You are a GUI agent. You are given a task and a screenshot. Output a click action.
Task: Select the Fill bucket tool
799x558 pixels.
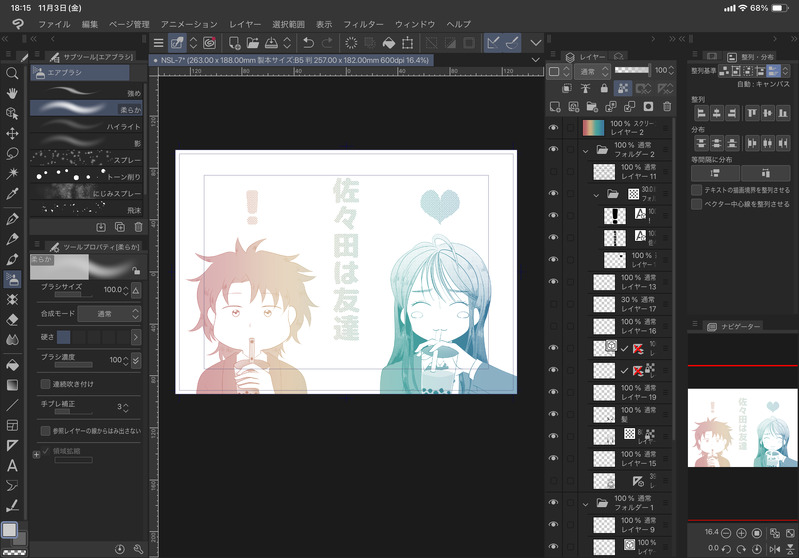[x=12, y=365]
